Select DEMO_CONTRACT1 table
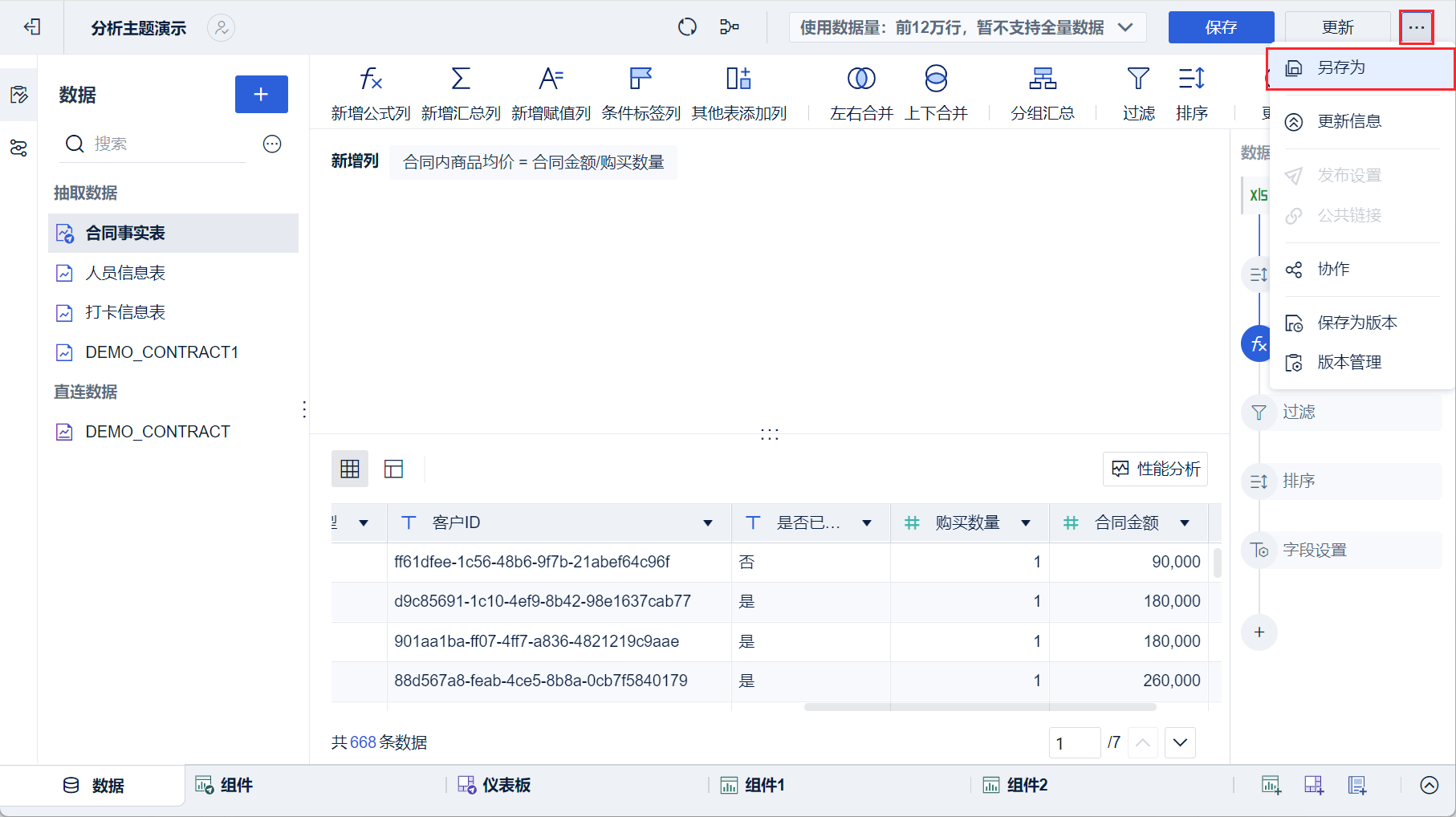The height and width of the screenshot is (817, 1456). [x=173, y=352]
